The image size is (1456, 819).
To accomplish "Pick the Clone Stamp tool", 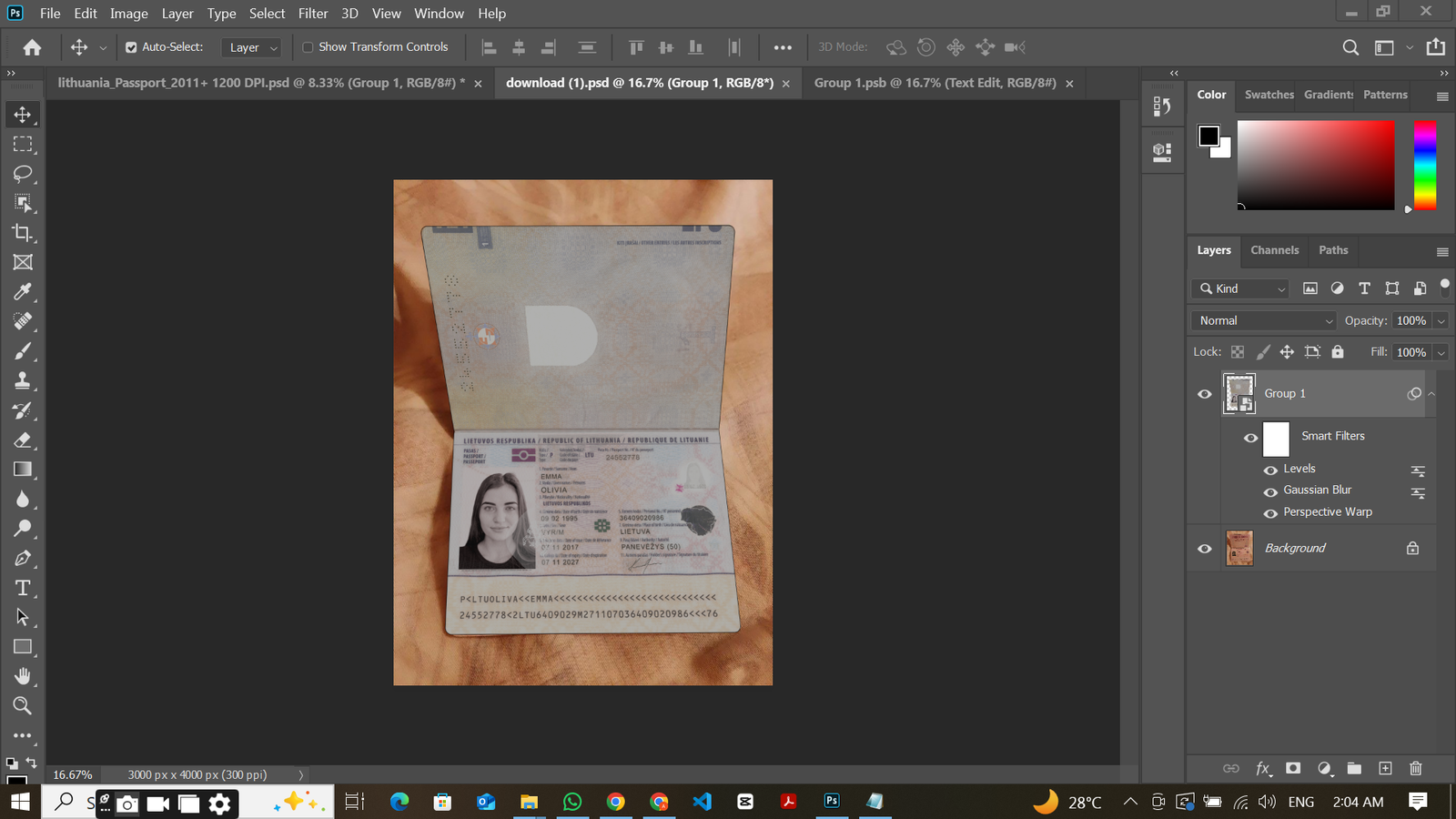I will (x=23, y=380).
